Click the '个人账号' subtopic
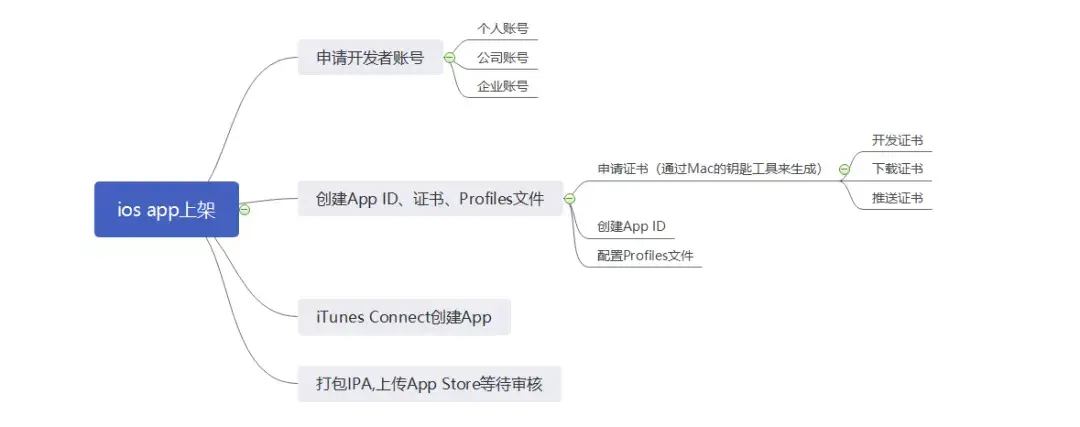The width and height of the screenshot is (1080, 427). (x=502, y=29)
